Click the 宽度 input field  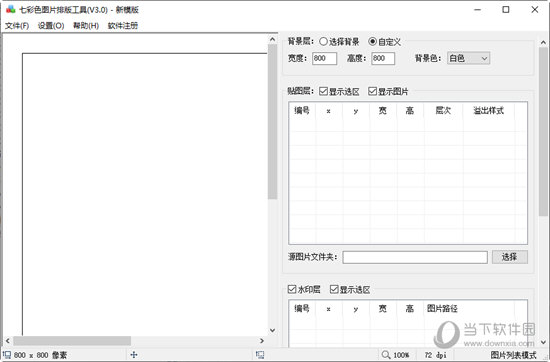[324, 58]
